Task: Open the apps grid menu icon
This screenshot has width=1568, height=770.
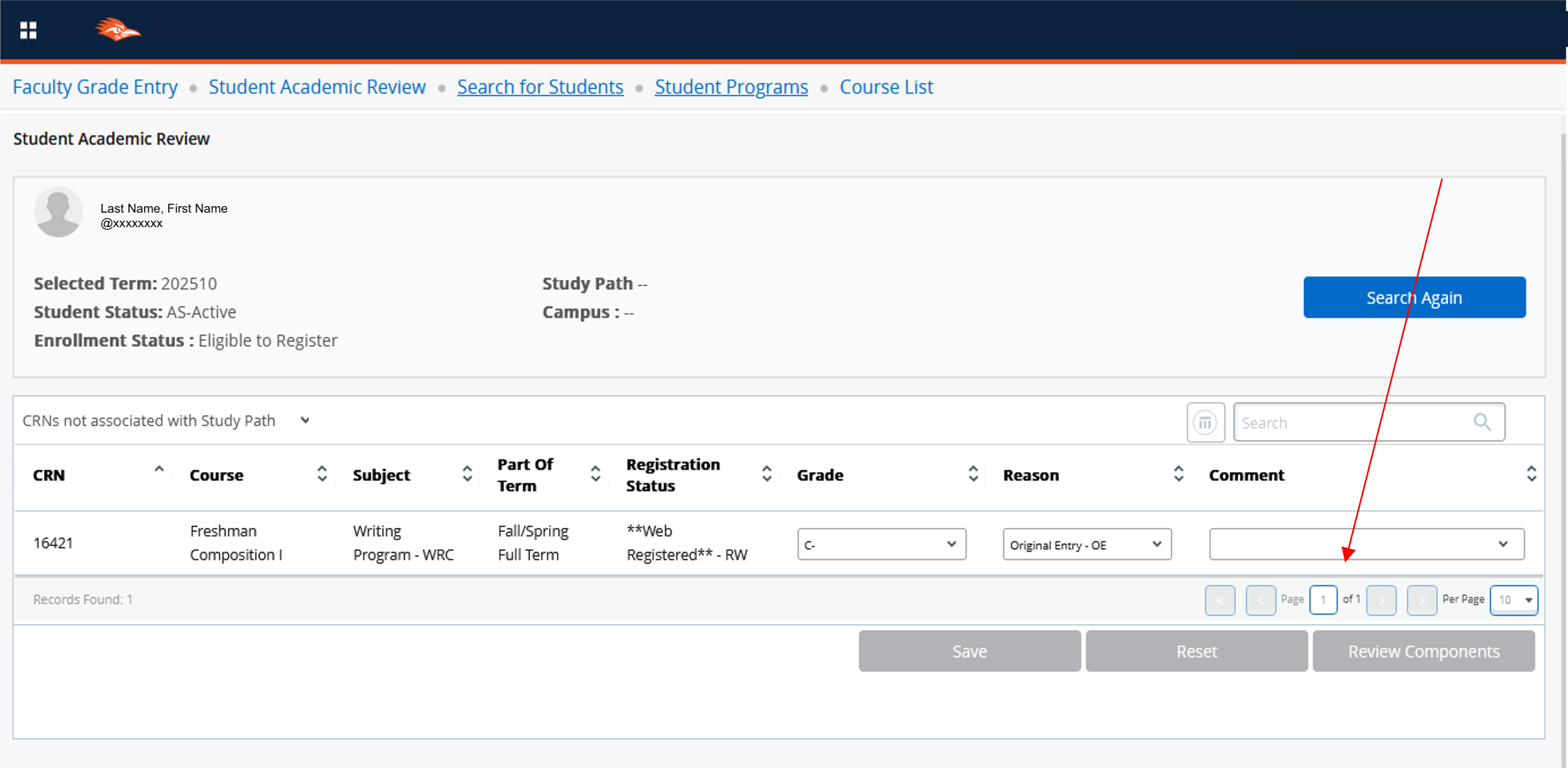Action: [28, 30]
